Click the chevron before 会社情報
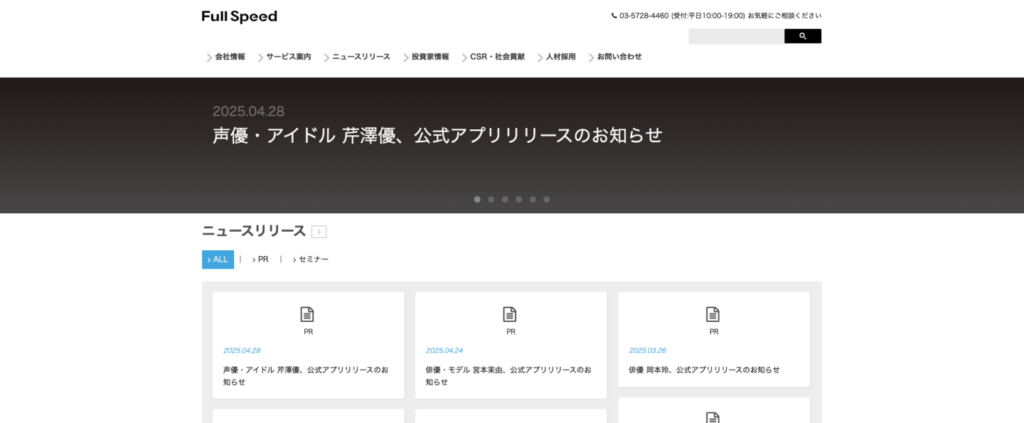The height and width of the screenshot is (423, 1024). (210, 57)
